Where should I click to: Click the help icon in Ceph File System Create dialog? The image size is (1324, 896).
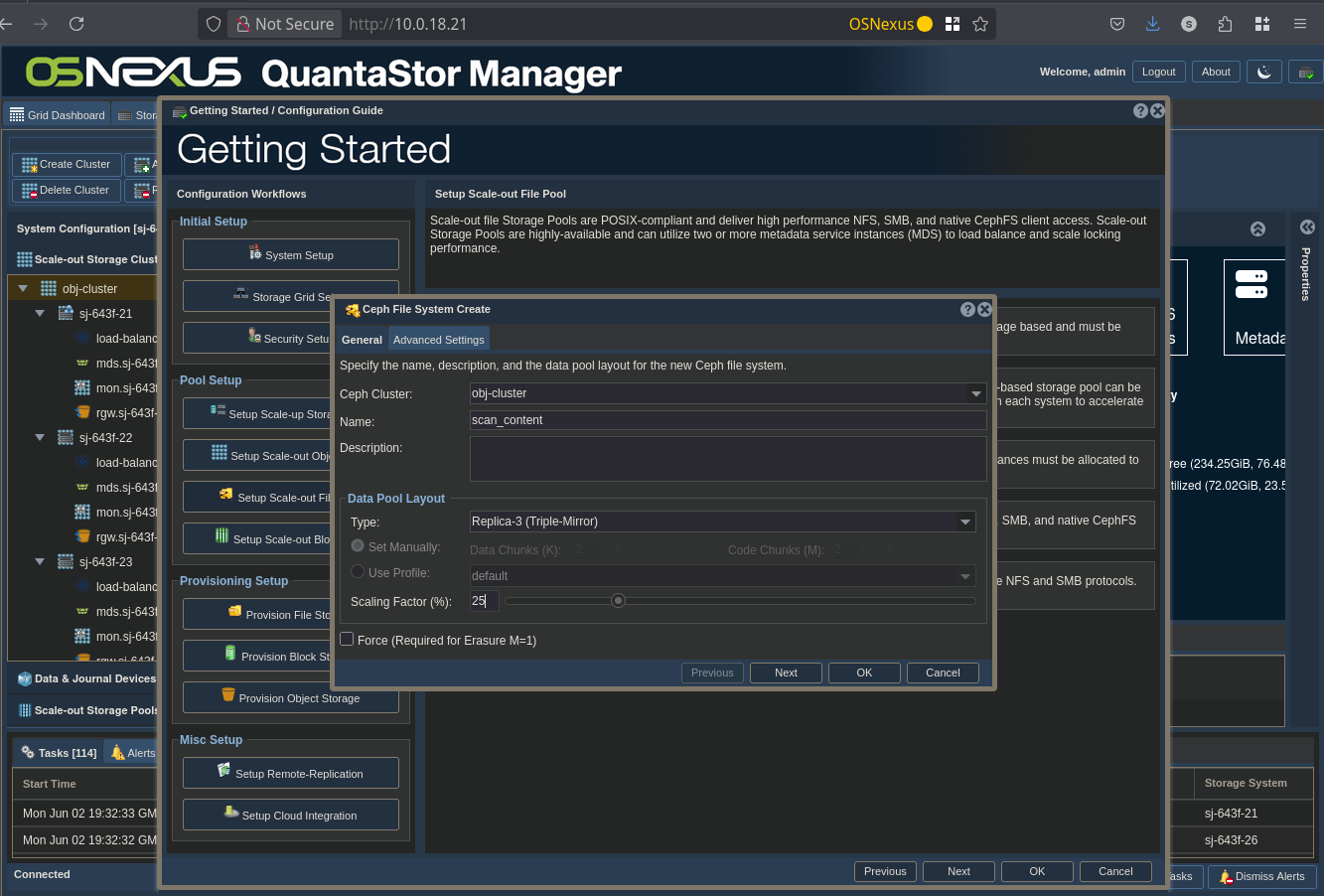[967, 310]
